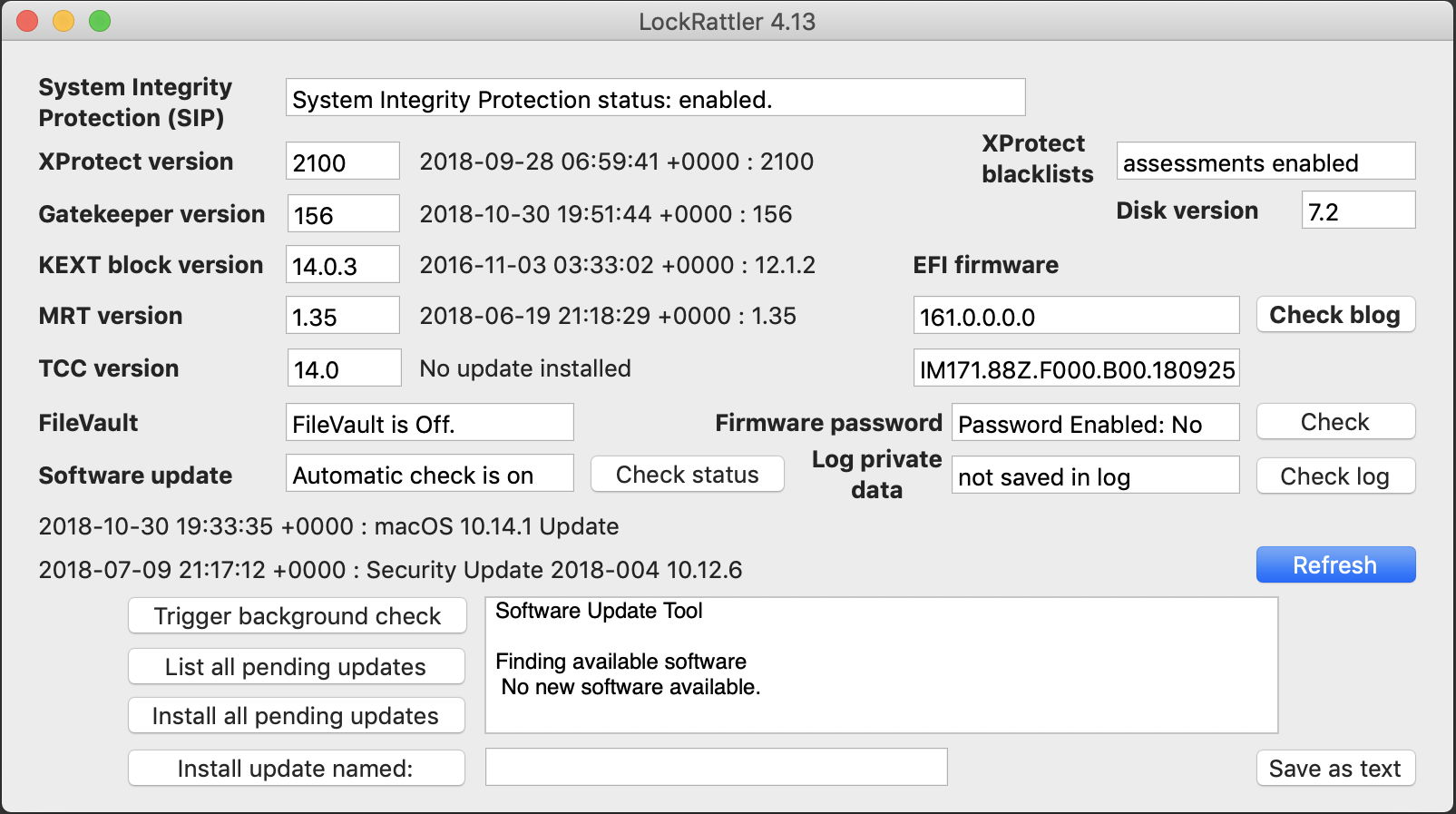This screenshot has height=814, width=1456.
Task: Minimize the LockRattler window
Action: (x=64, y=21)
